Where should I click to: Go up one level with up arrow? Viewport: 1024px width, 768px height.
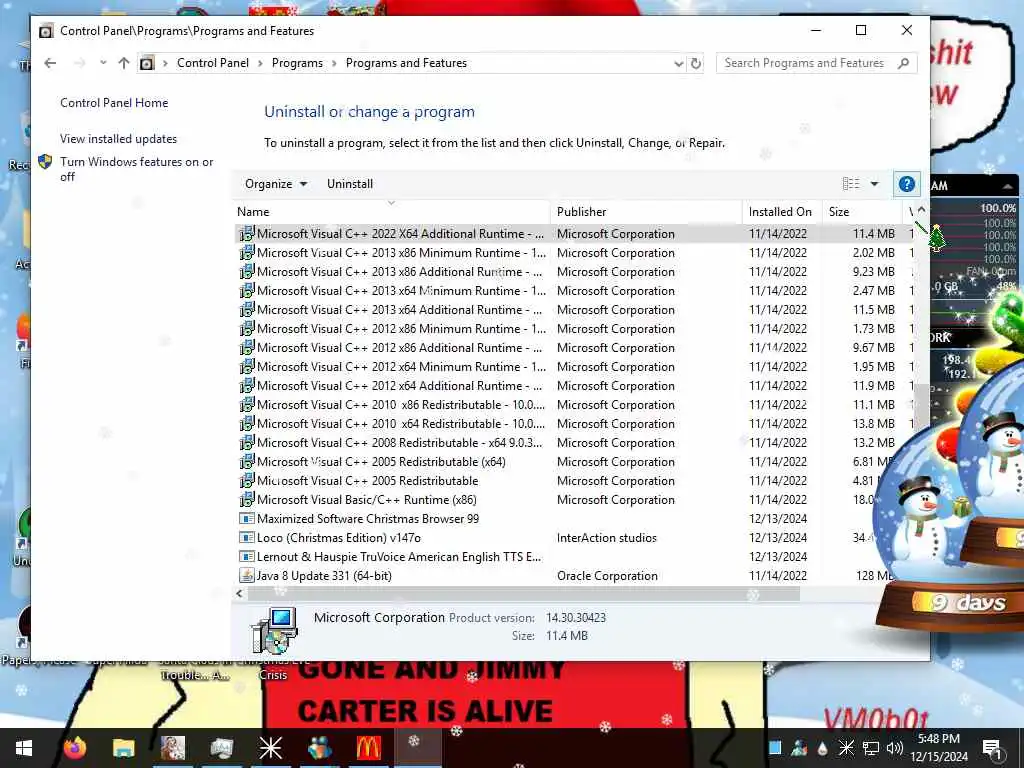tap(123, 63)
